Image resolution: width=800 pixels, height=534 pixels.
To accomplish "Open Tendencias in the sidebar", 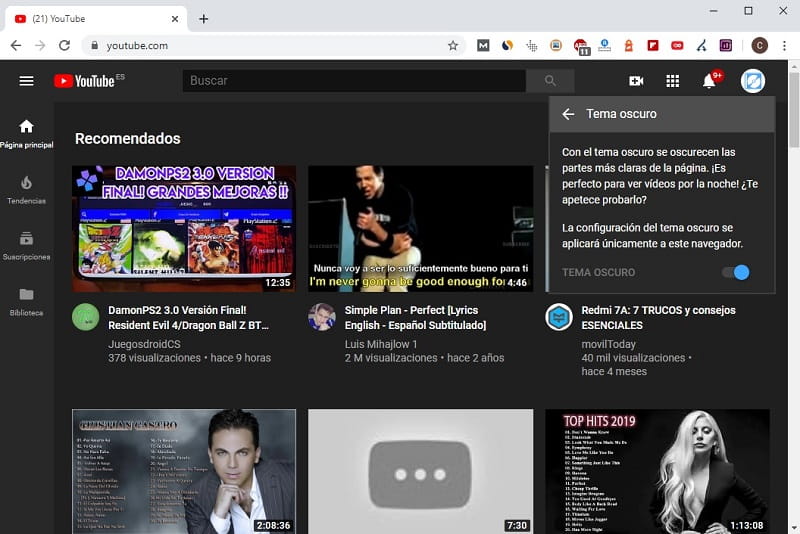I will pyautogui.click(x=26, y=189).
